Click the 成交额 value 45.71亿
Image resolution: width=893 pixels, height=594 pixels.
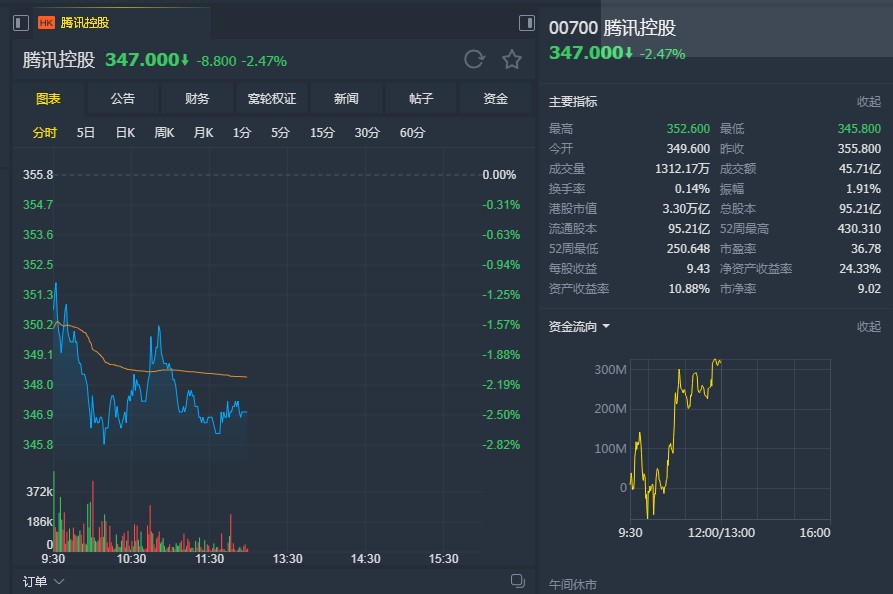point(860,169)
